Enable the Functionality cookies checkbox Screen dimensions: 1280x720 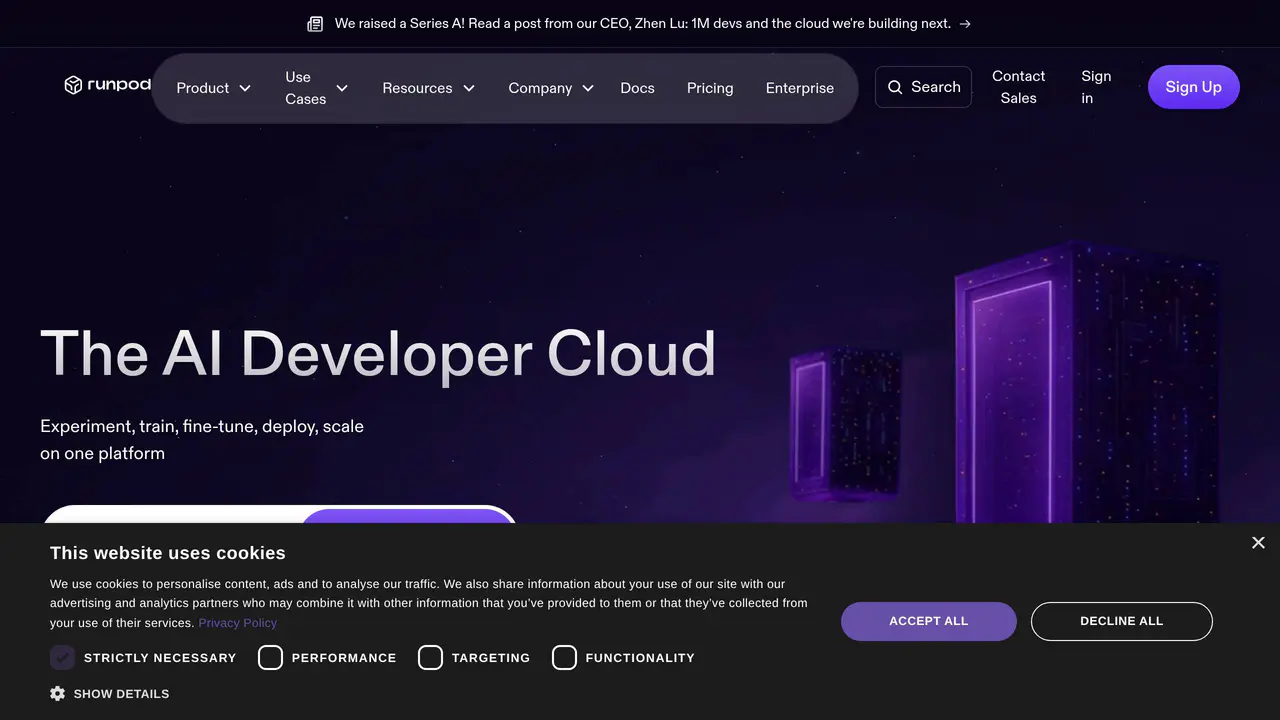(x=564, y=657)
